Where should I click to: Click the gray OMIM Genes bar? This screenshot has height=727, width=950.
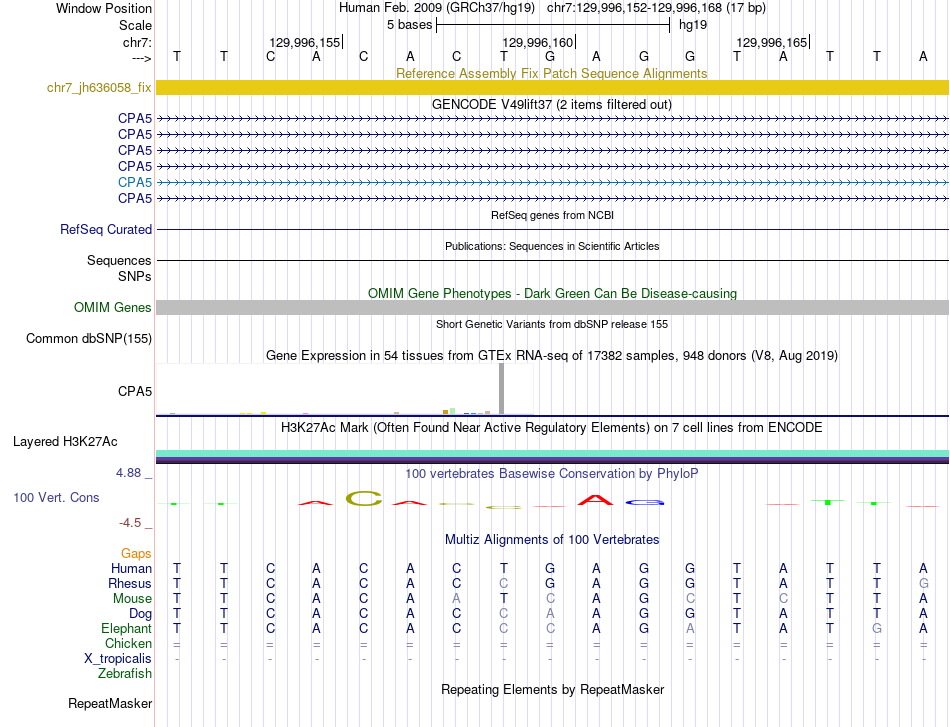552,307
